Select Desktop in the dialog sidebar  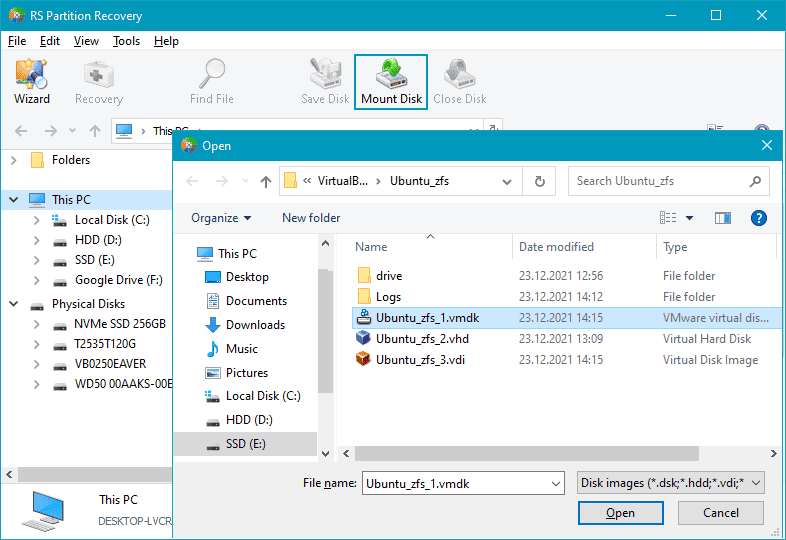pyautogui.click(x=247, y=277)
